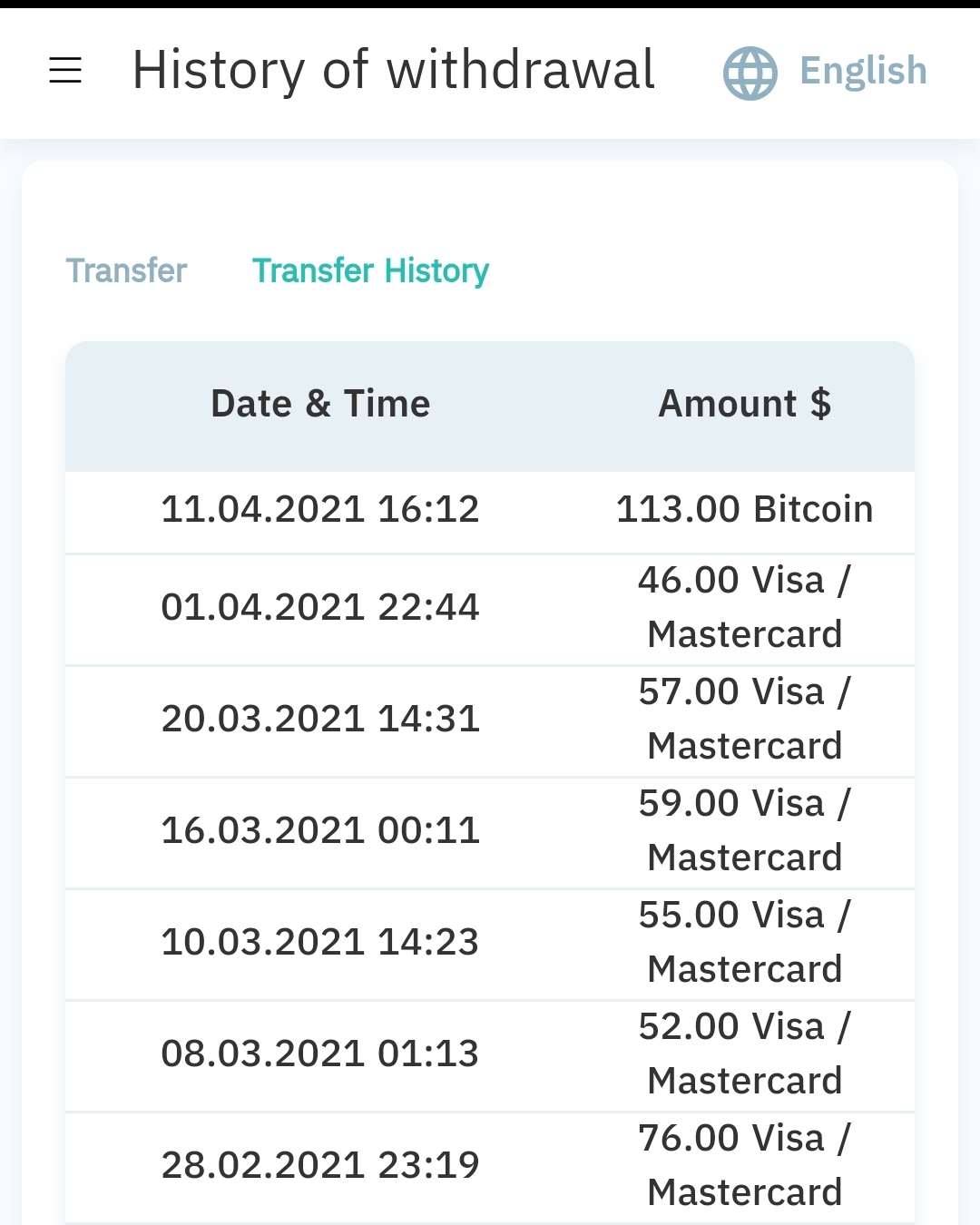Click the 46.00 Visa / Mastercard amount
The width and height of the screenshot is (980, 1225).
click(x=745, y=607)
